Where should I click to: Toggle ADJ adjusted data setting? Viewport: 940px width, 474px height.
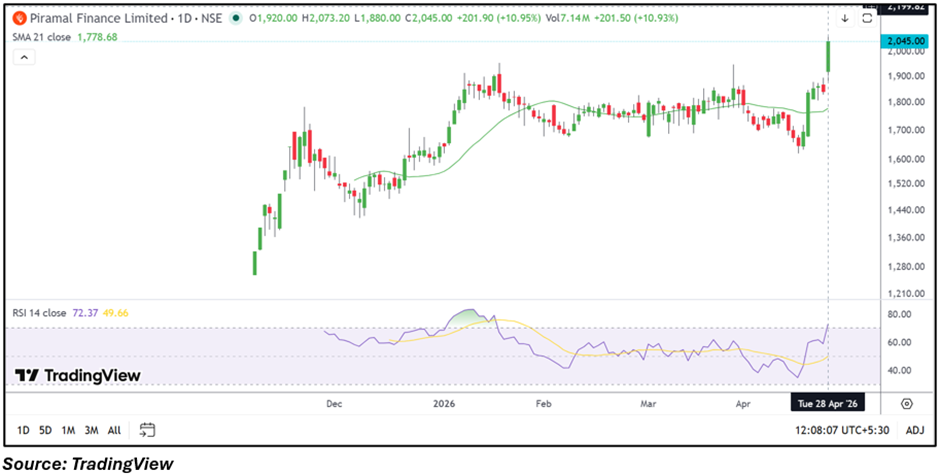914,430
